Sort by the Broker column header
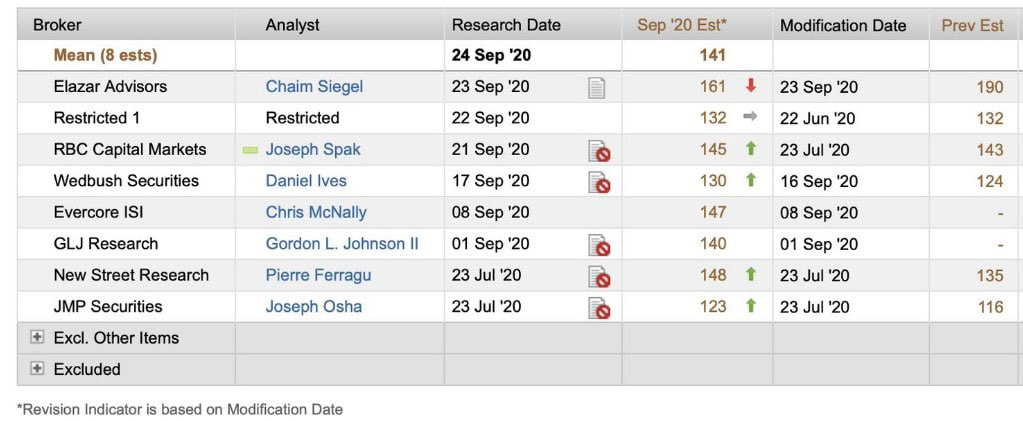Image resolution: width=1023 pixels, height=421 pixels. coord(57,25)
